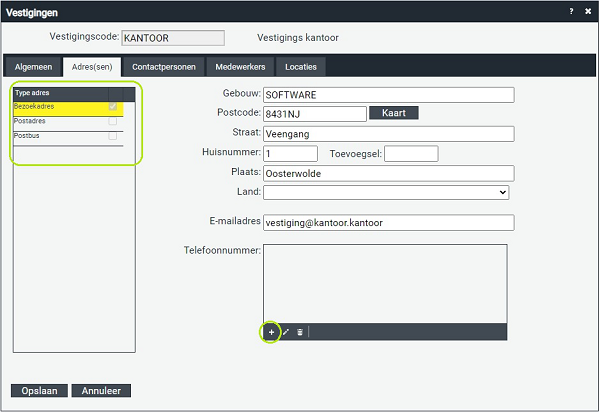The height and width of the screenshot is (412, 600).
Task: Click the Vestigingscode field with KANTOOR
Action: pyautogui.click(x=173, y=38)
